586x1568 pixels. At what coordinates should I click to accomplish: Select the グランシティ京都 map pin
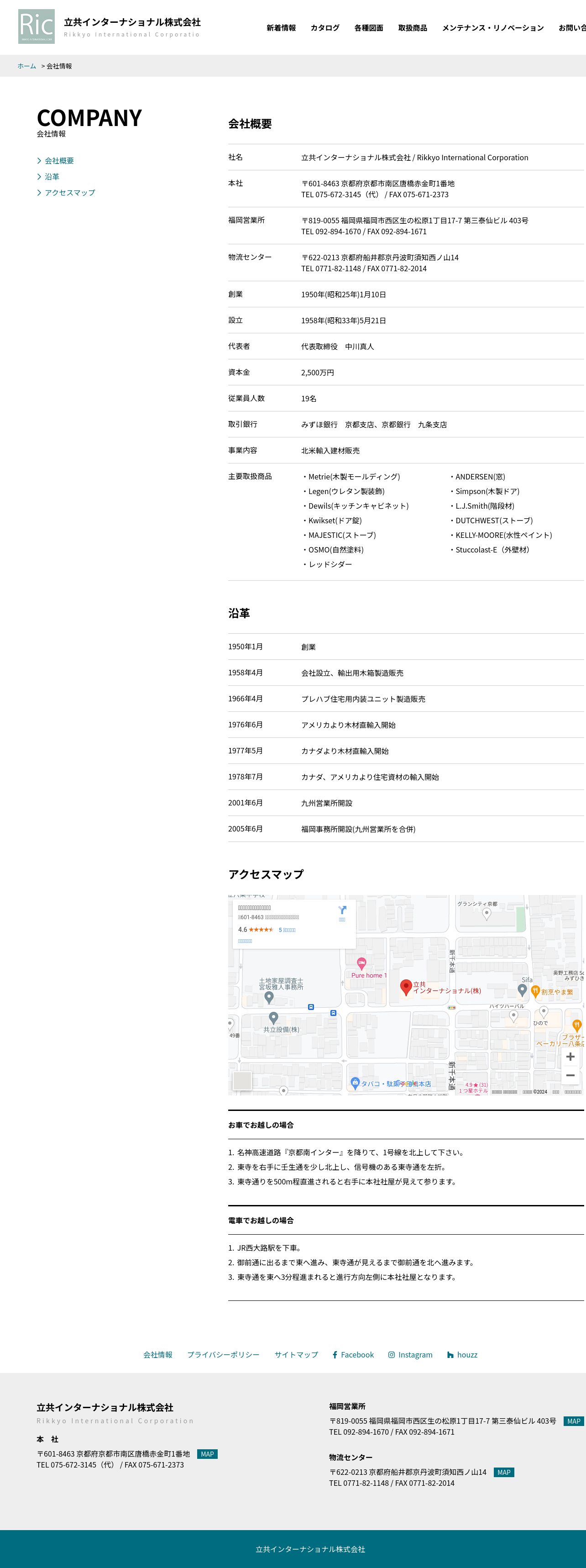click(x=486, y=913)
